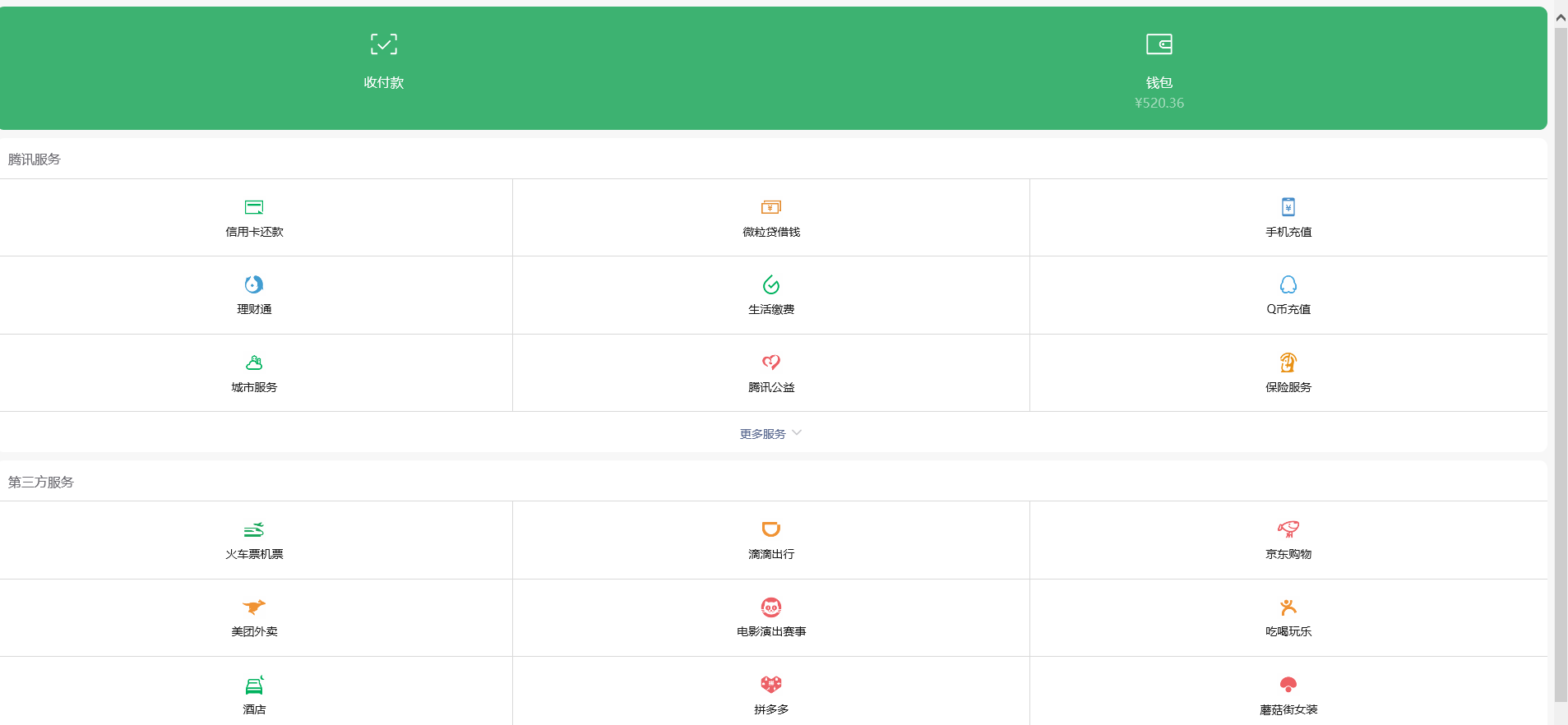Open the 保险服务 insurance icon
The width and height of the screenshot is (1568, 725).
(x=1288, y=362)
